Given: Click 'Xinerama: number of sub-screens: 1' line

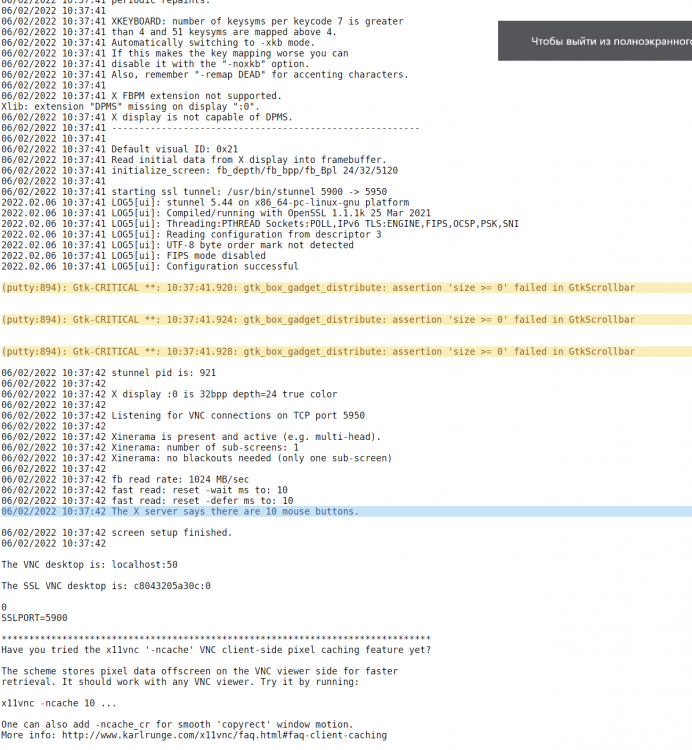Looking at the screenshot, I should coord(150,447).
